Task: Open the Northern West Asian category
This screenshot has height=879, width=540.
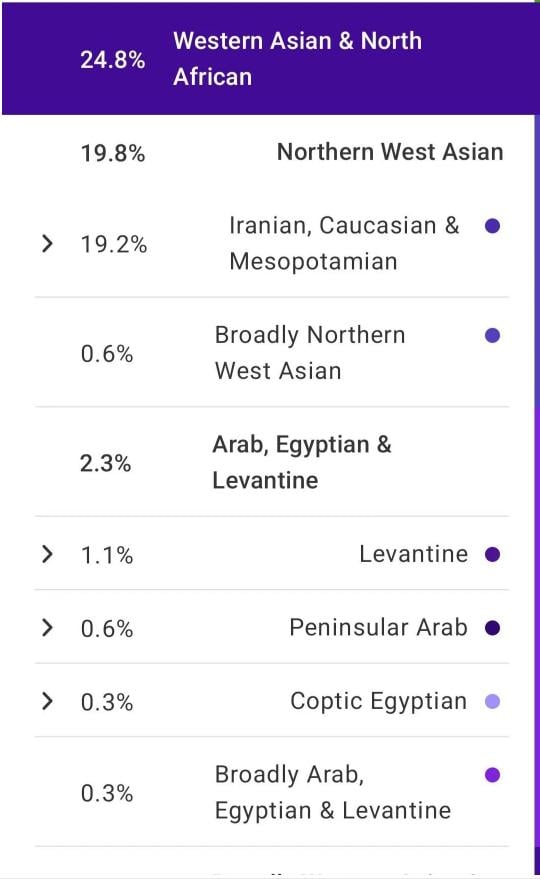Action: coord(390,152)
